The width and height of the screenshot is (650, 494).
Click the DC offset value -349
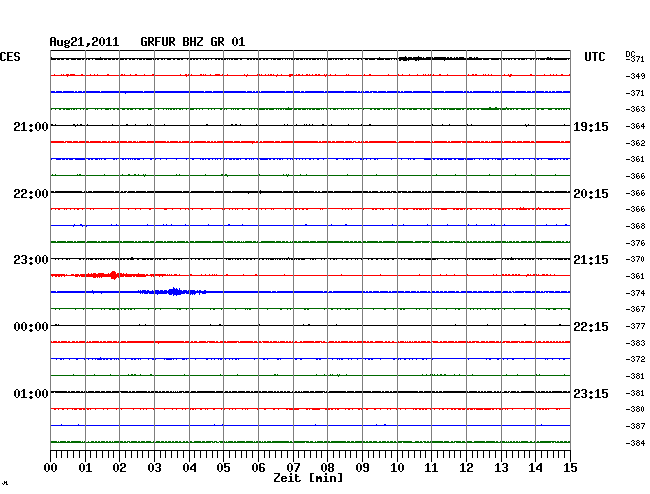coord(635,76)
